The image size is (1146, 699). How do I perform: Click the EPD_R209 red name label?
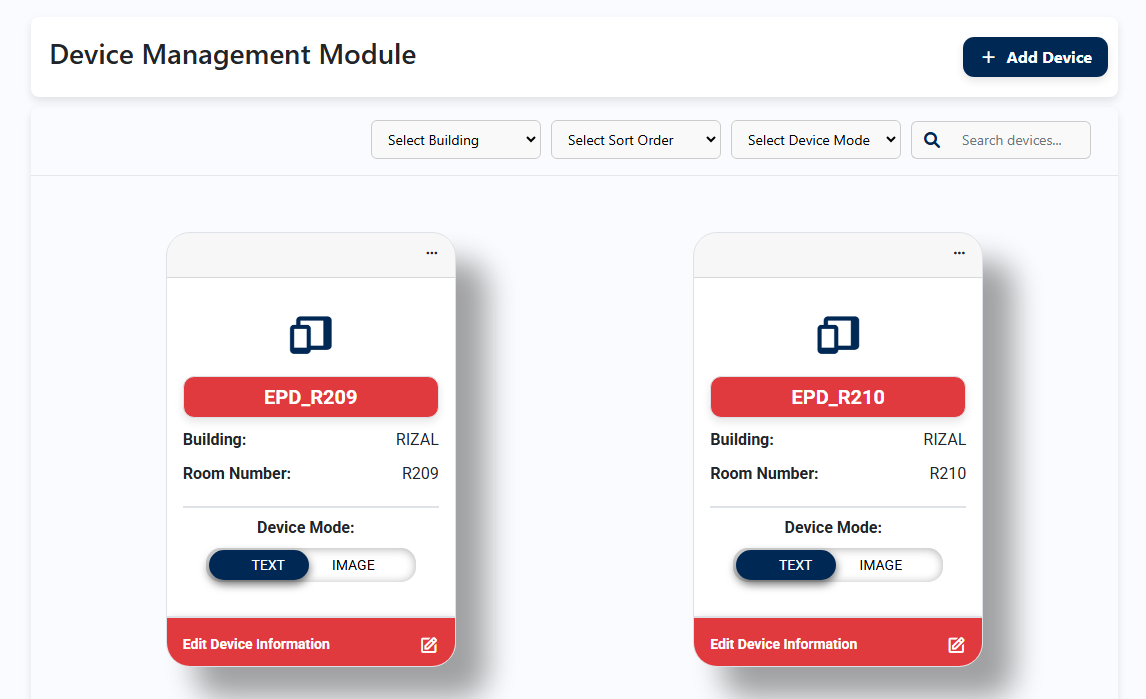[311, 397]
